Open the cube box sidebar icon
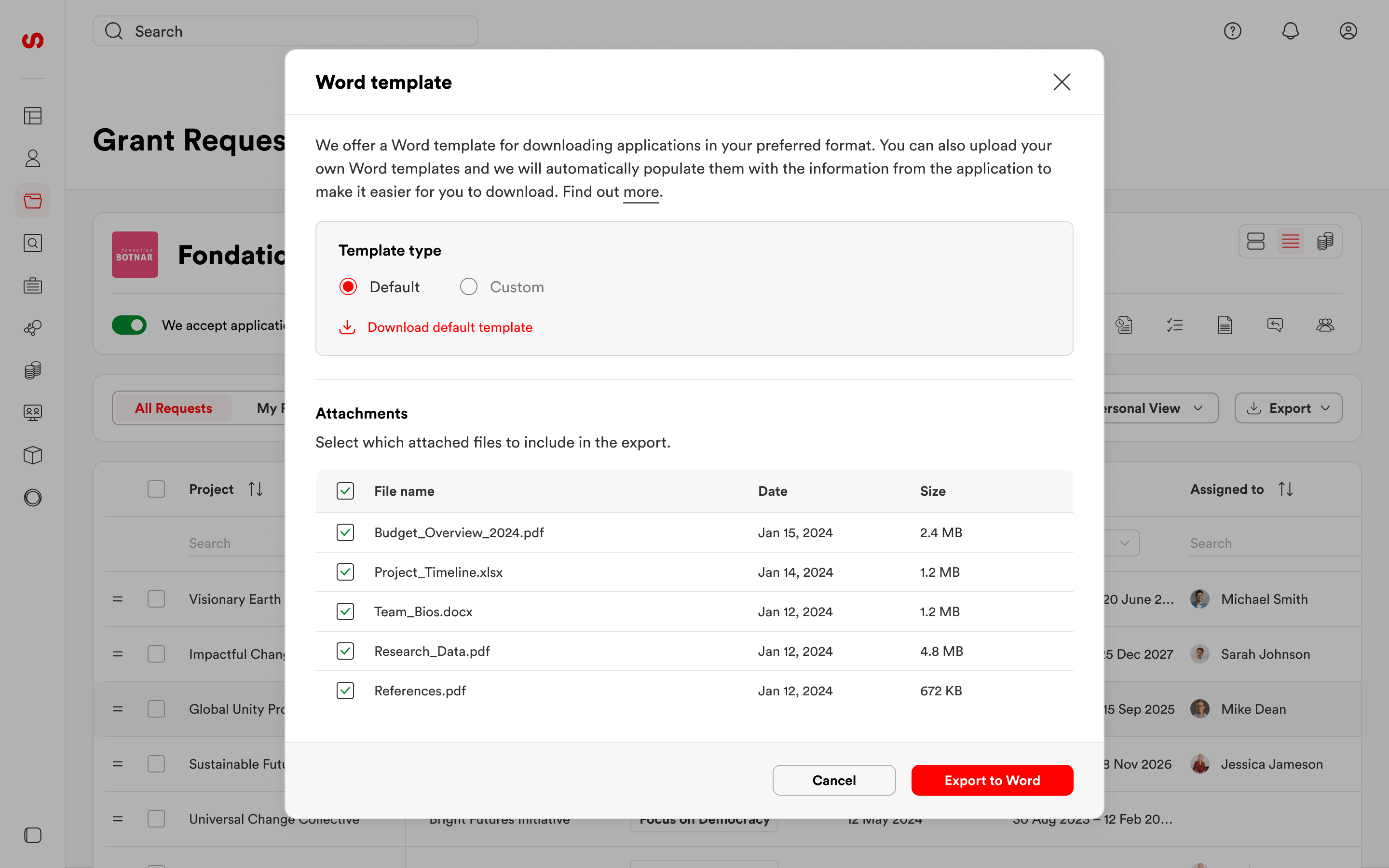This screenshot has height=868, width=1389. 33,455
